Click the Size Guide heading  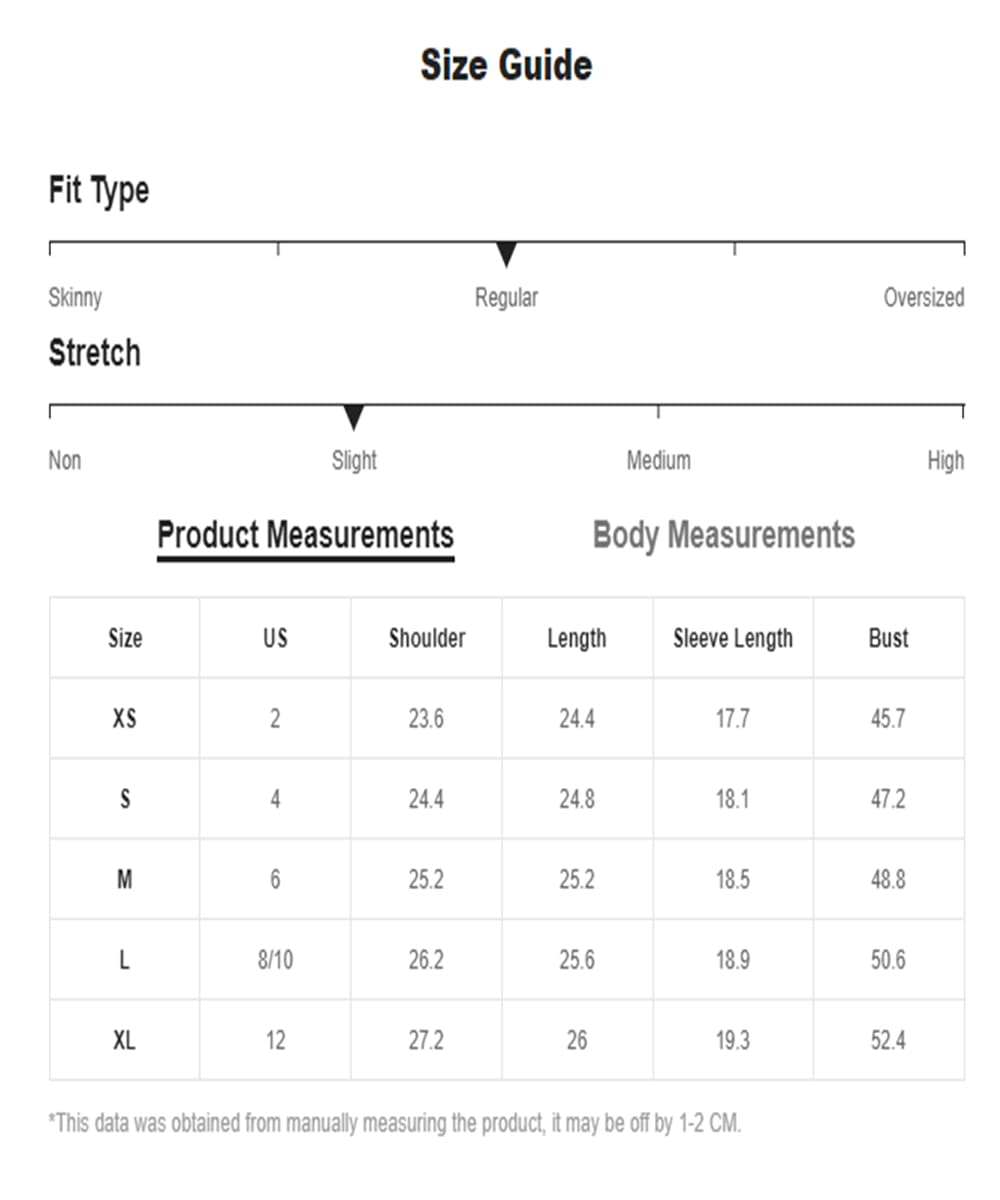coord(506,65)
